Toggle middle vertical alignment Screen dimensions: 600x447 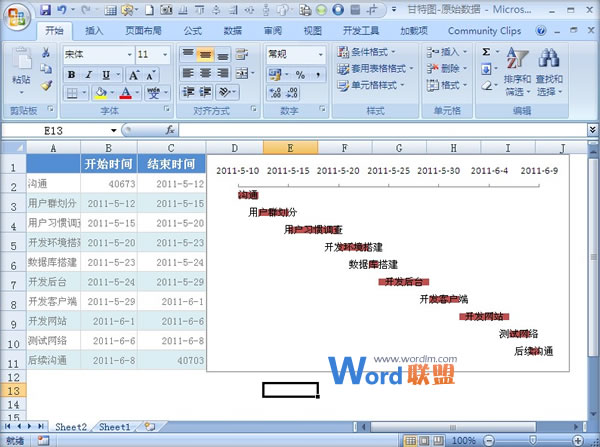click(x=205, y=55)
